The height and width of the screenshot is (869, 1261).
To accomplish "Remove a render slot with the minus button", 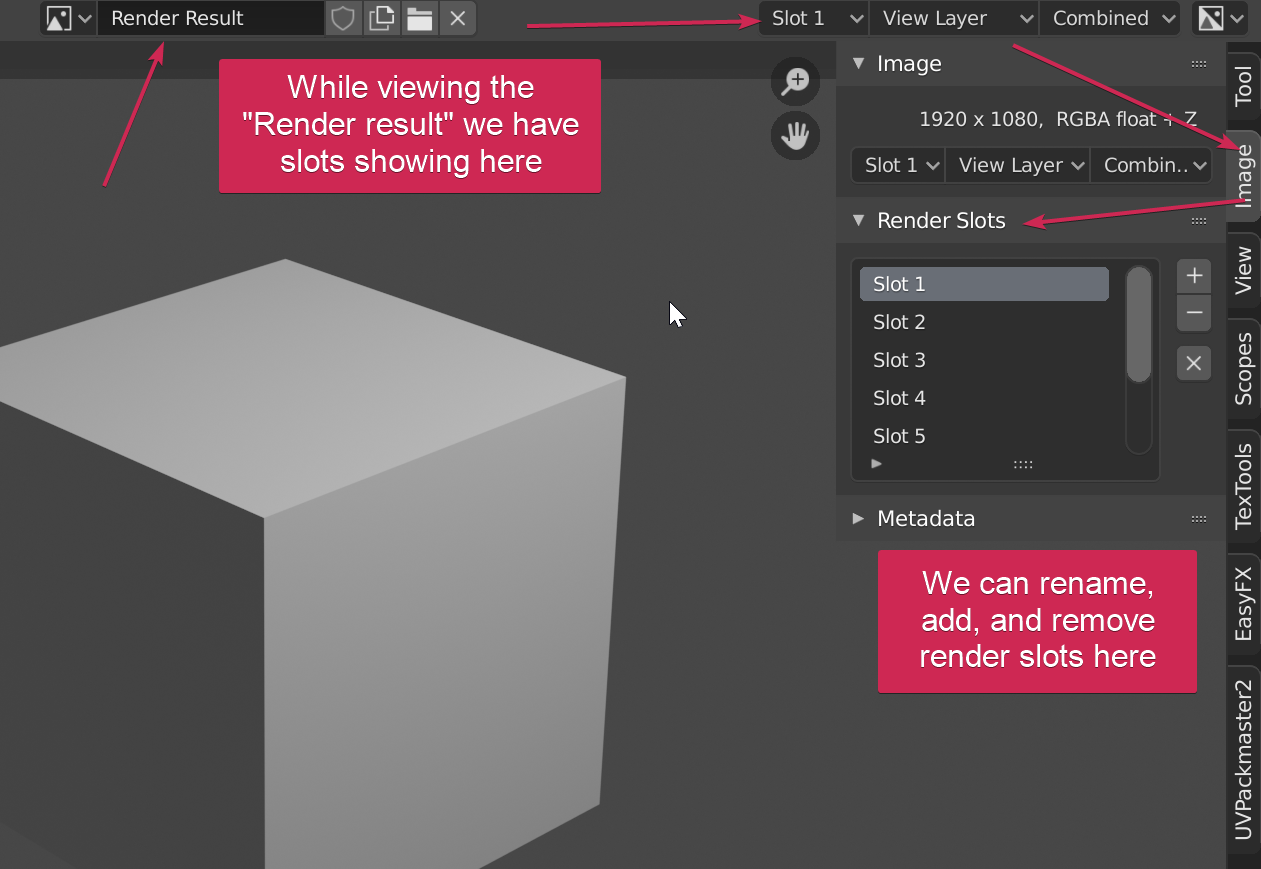I will [x=1193, y=313].
